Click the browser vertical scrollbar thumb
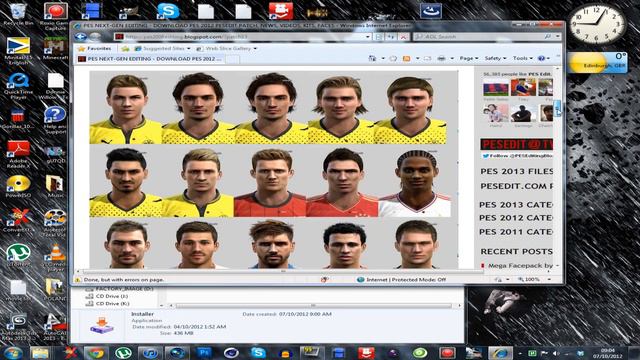640x360 pixels. point(558,108)
